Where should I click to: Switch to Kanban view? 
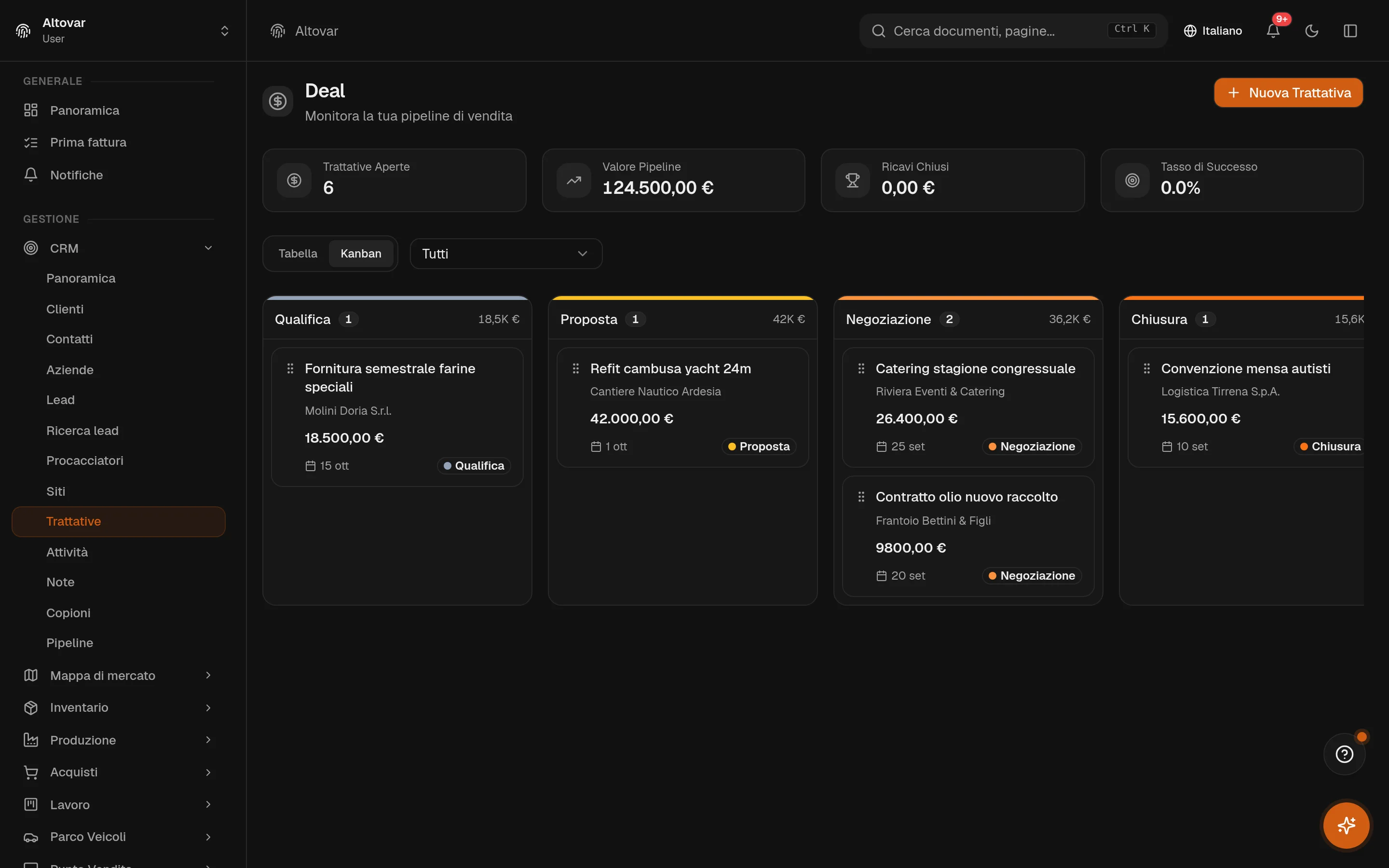point(360,253)
